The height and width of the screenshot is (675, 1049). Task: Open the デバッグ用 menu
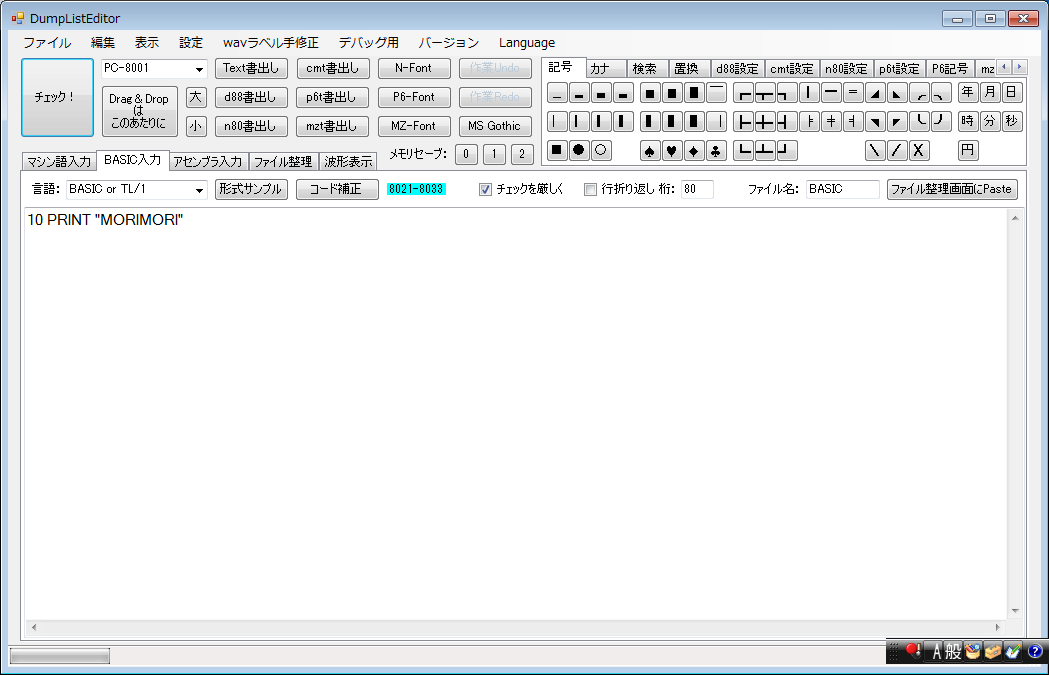pyautogui.click(x=368, y=43)
